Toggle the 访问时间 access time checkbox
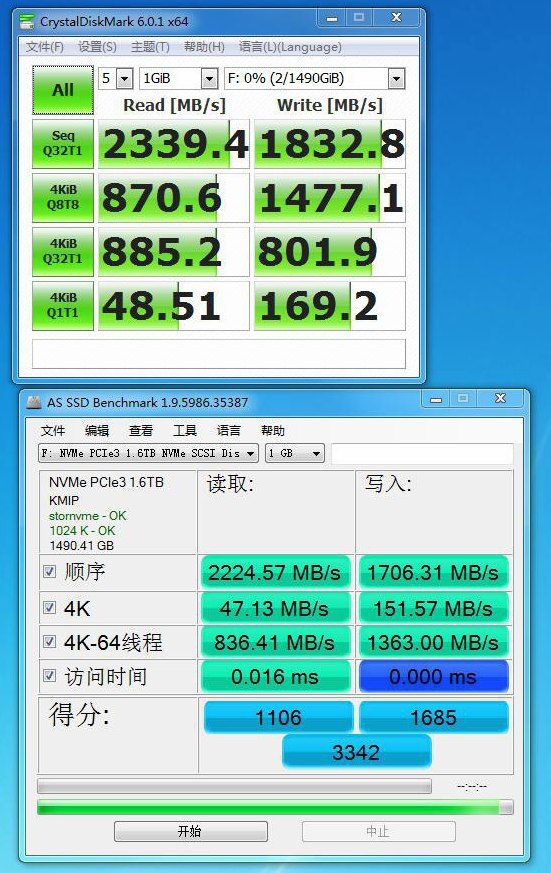Viewport: 551px width, 873px height. (50, 676)
